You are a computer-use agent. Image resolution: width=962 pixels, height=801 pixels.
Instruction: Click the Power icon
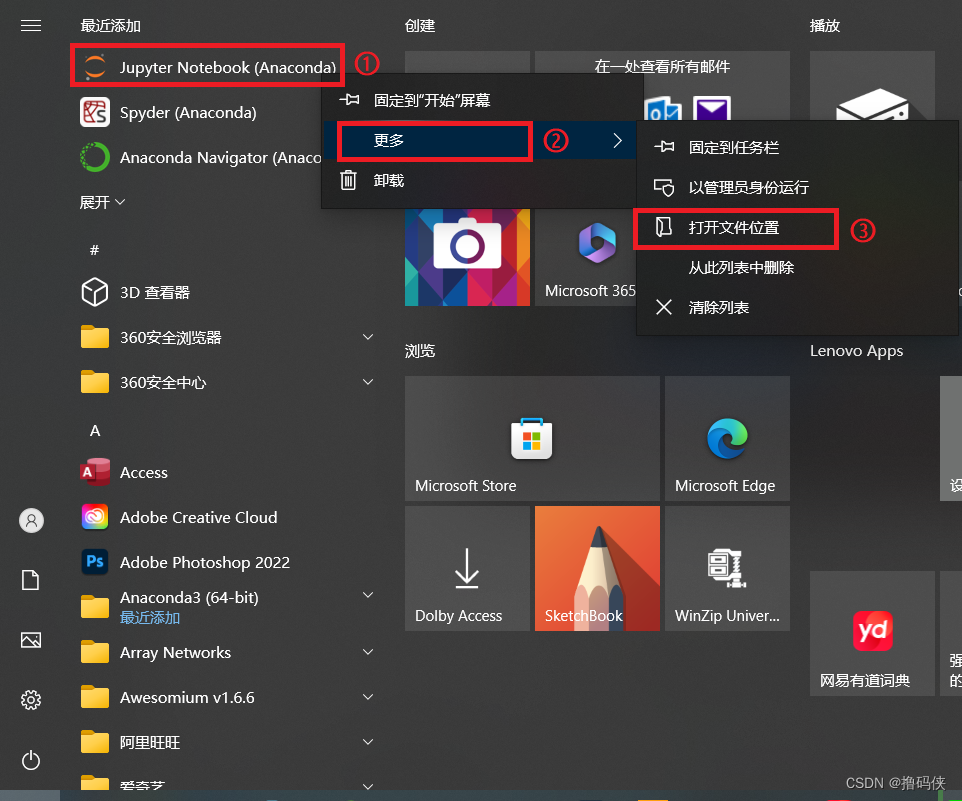[31, 761]
